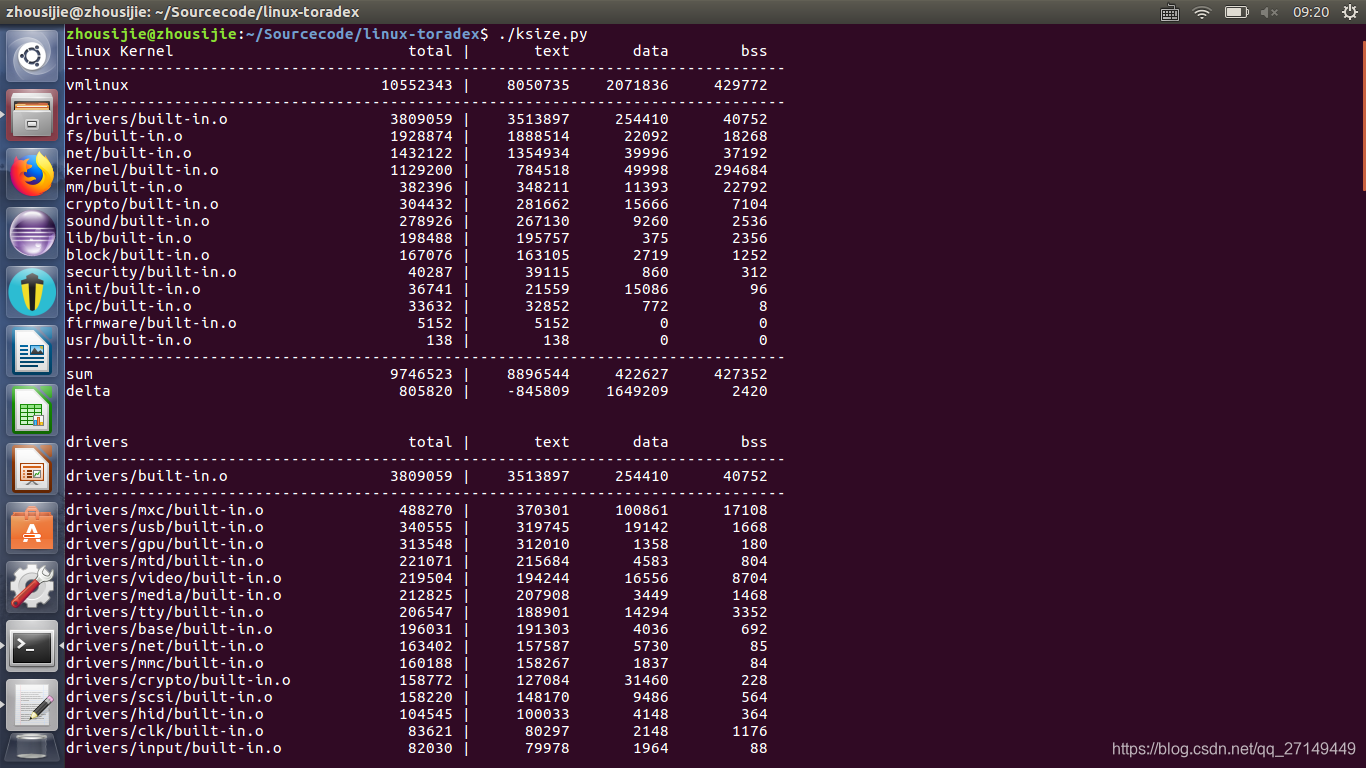
Task: Click net/built-in.o row label
Action: click(129, 153)
